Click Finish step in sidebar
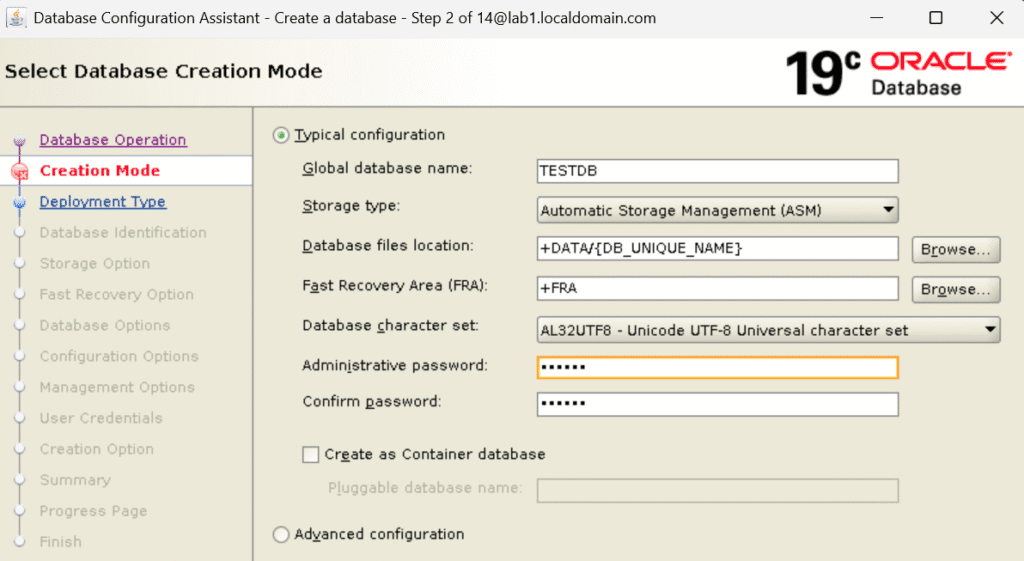1024x561 pixels. coord(61,542)
